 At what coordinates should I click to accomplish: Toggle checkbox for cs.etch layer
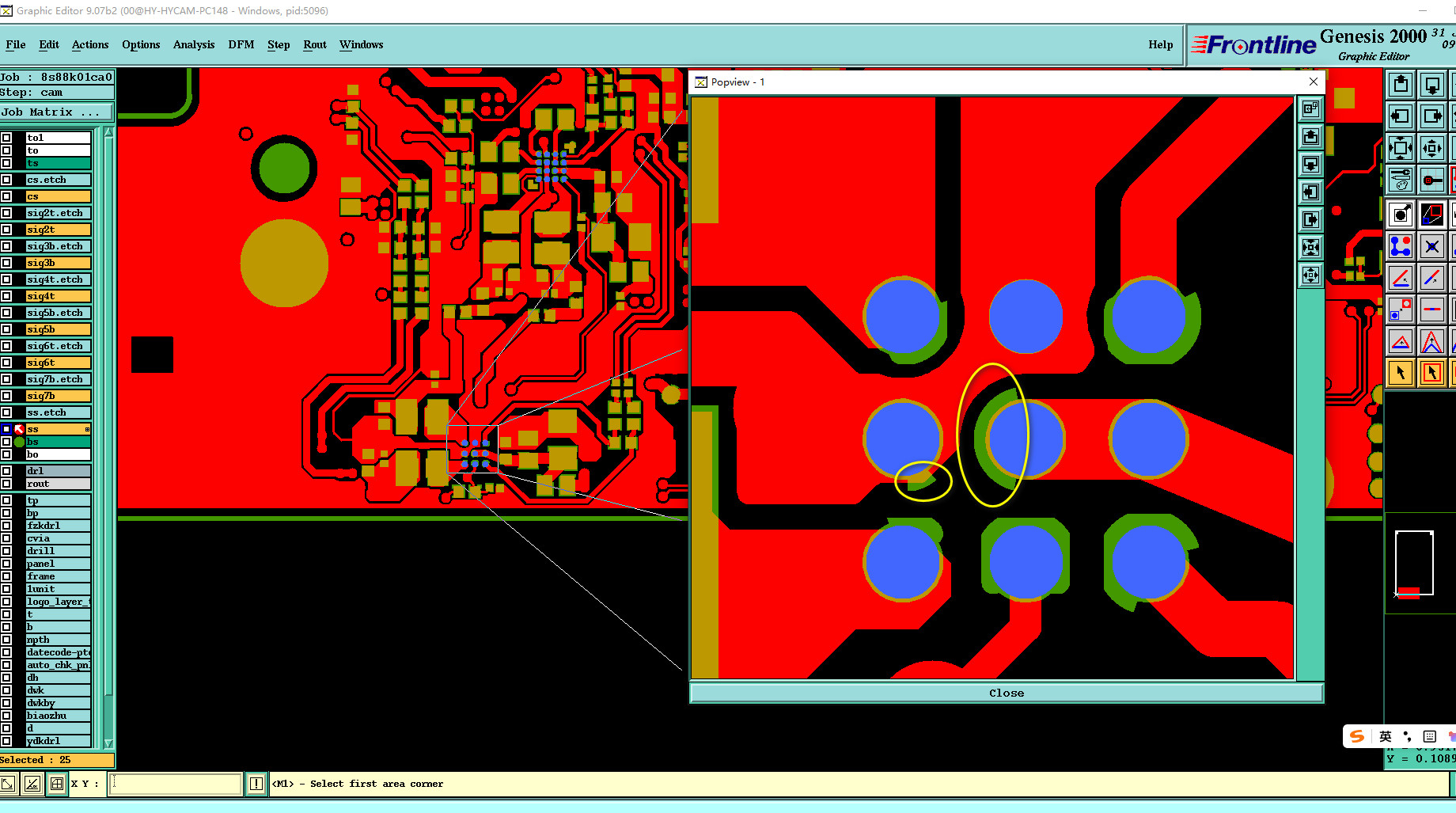point(6,180)
